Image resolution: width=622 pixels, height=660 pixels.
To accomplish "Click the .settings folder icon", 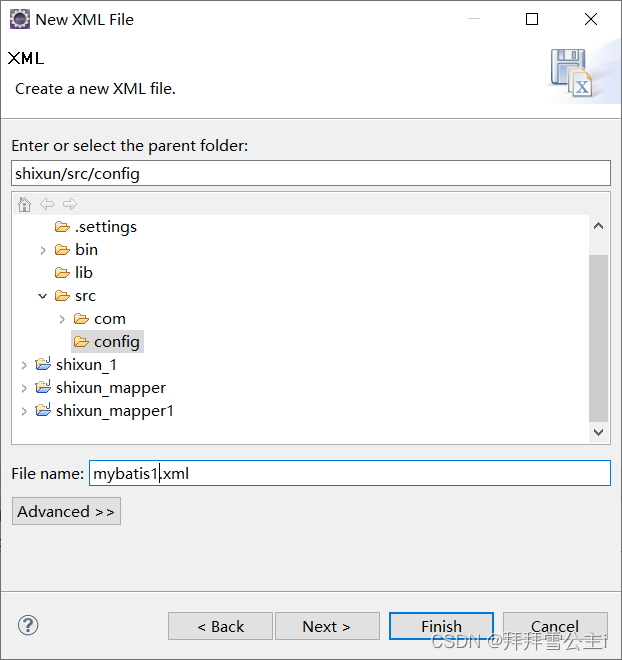I will coord(63,227).
